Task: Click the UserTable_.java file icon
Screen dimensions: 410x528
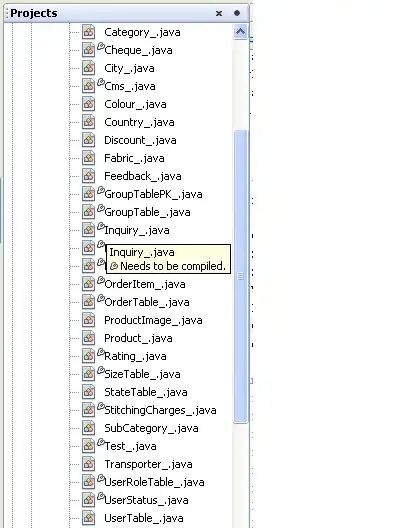Action: coord(89,518)
